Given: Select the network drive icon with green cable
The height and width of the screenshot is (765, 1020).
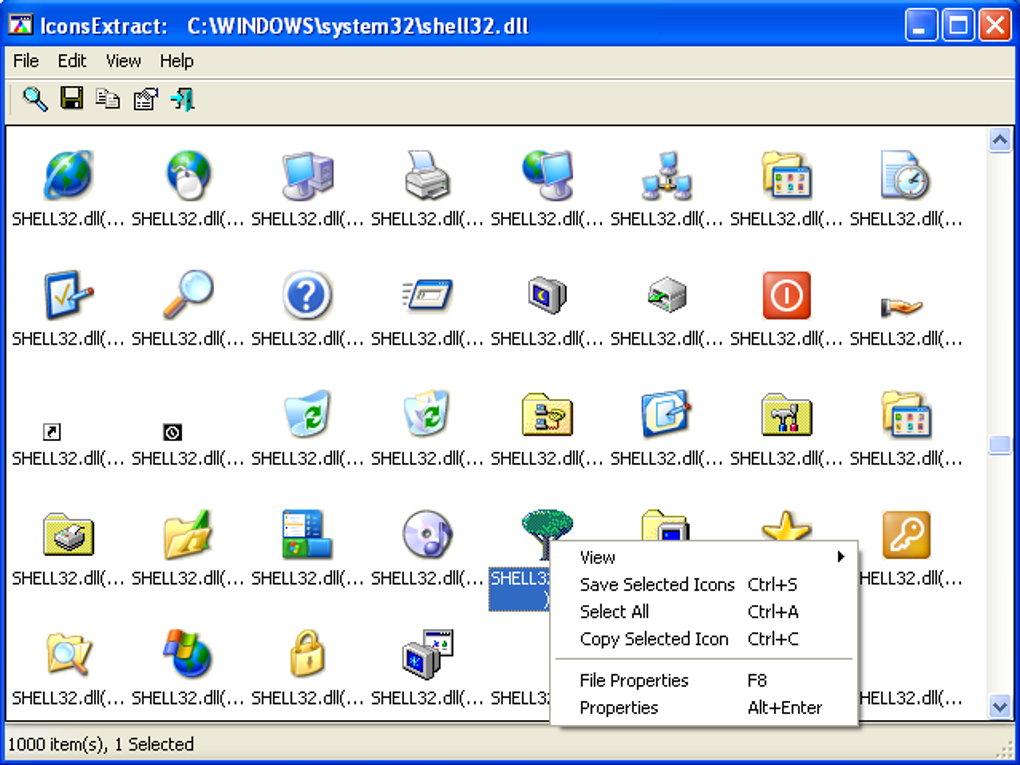Looking at the screenshot, I should tap(667, 295).
